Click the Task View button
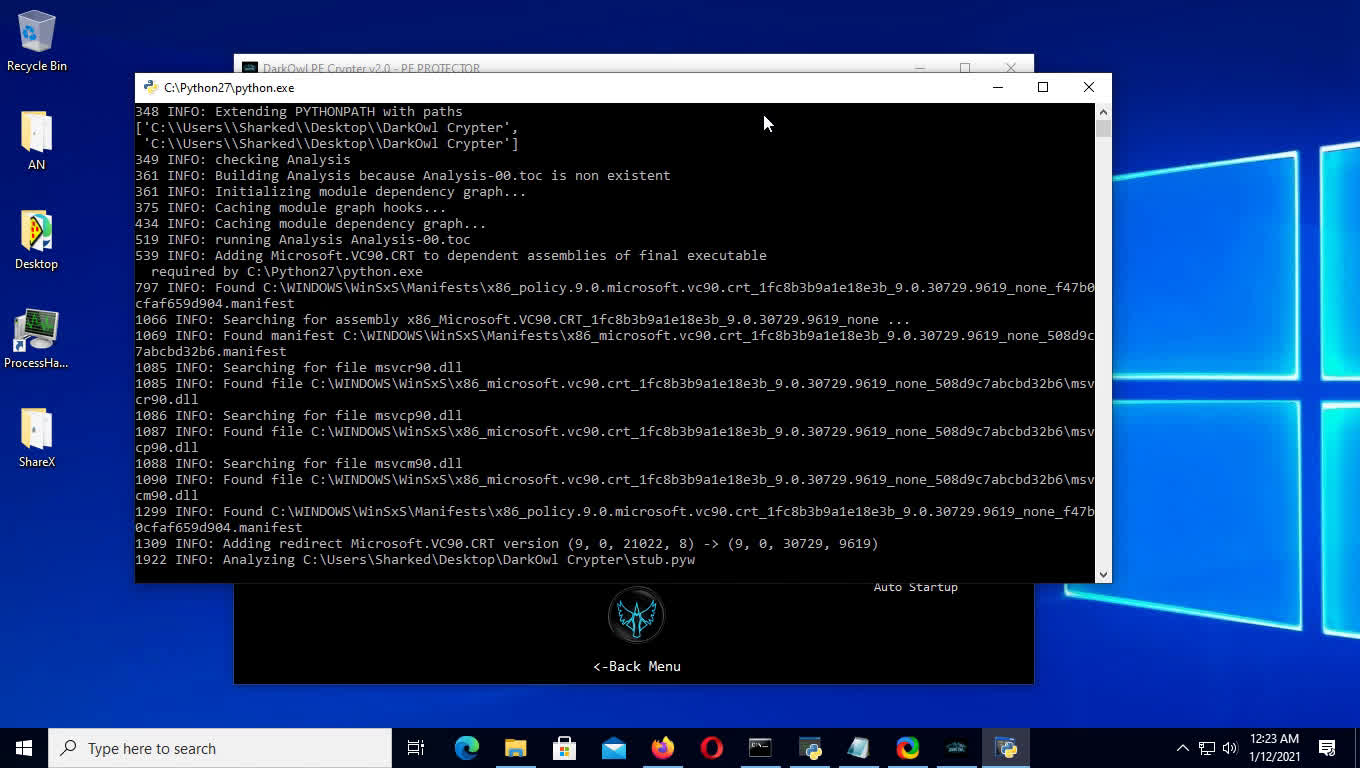1360x768 pixels. 416,748
